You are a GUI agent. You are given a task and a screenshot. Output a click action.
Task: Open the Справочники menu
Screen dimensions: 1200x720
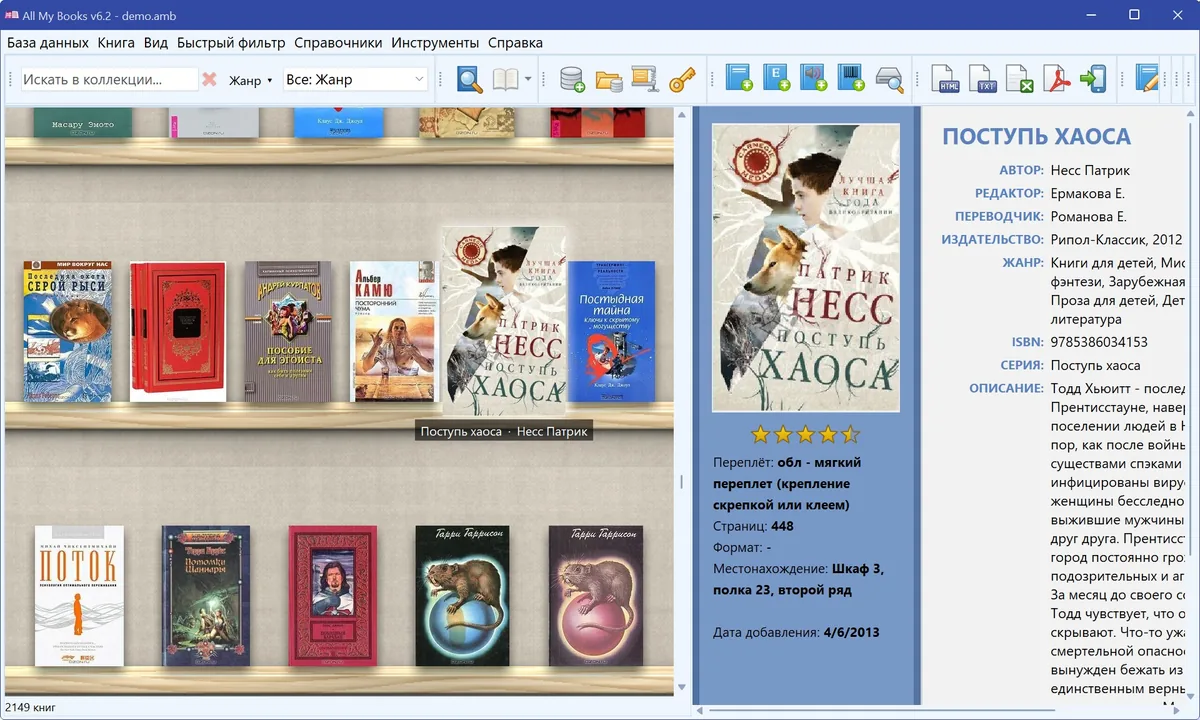click(x=338, y=43)
